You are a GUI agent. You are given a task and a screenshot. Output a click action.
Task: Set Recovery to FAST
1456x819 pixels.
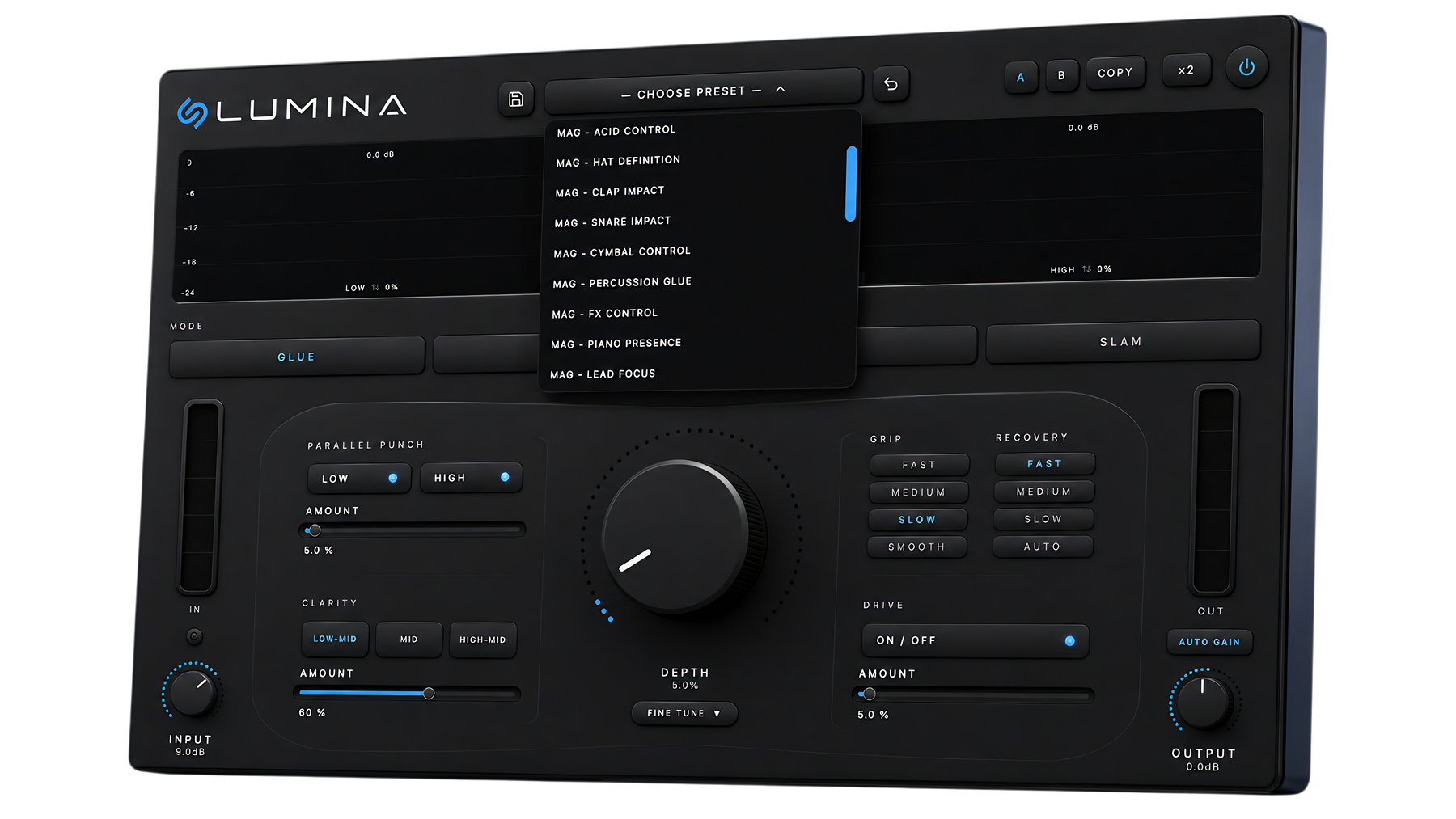point(1045,464)
